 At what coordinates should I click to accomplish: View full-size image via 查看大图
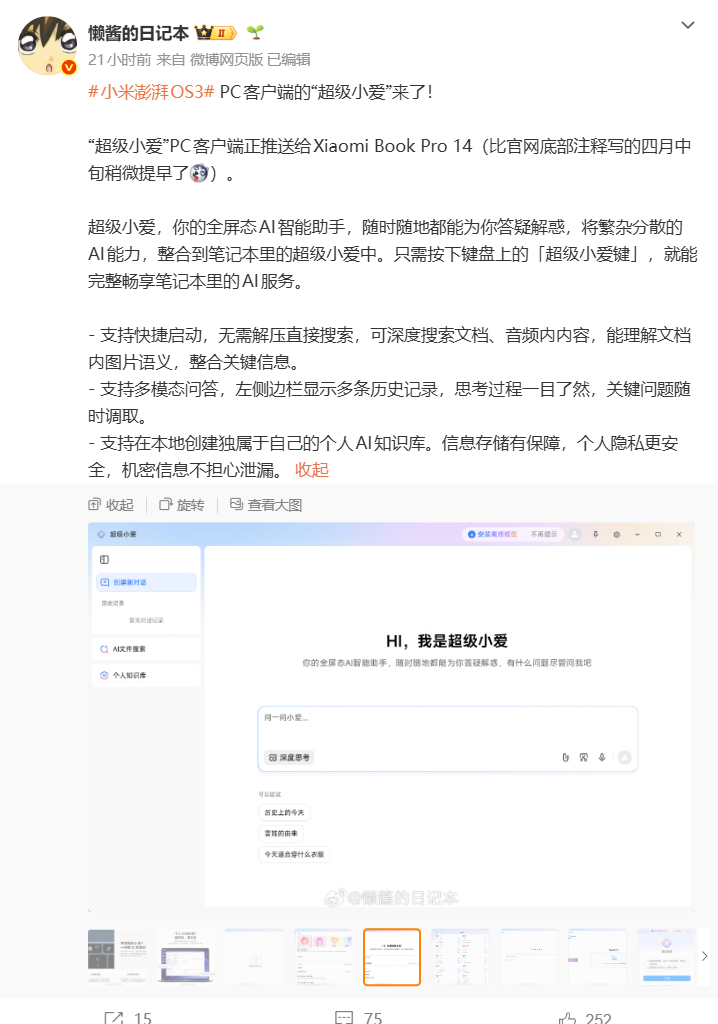click(265, 505)
